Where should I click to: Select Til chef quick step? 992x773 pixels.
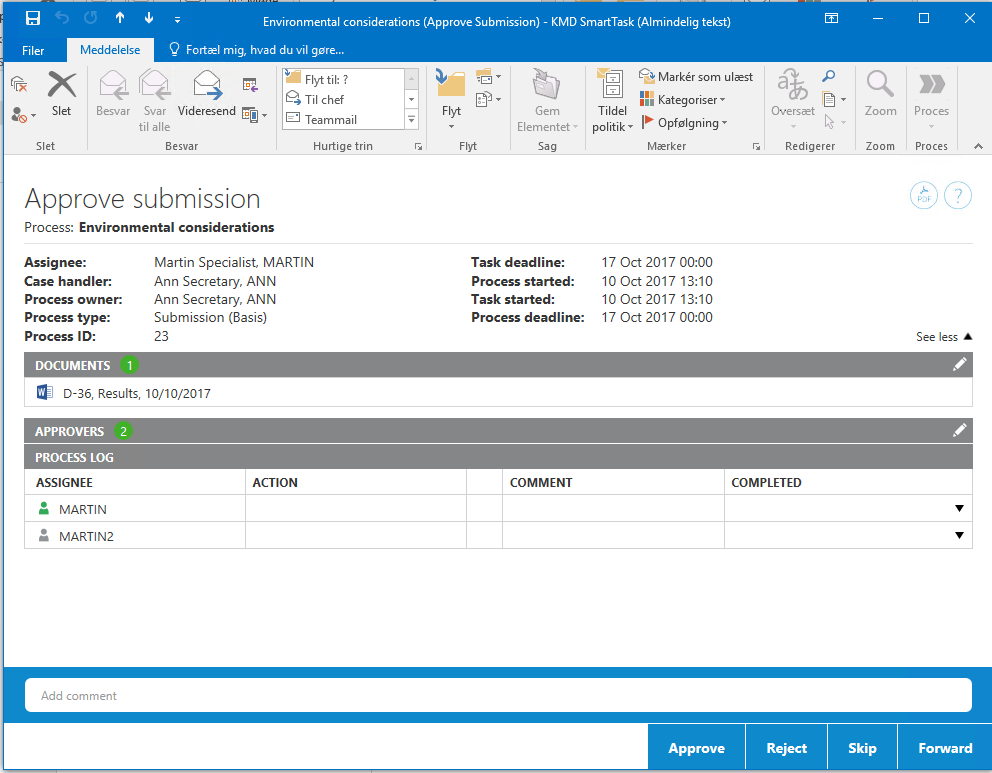[324, 99]
